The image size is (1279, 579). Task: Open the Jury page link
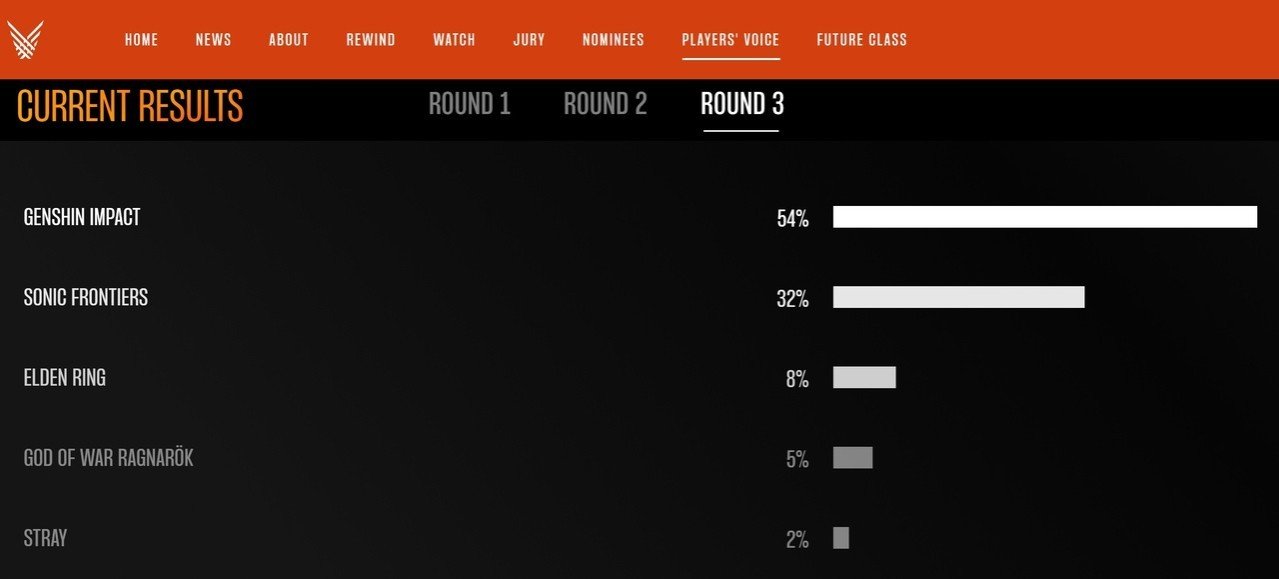tap(529, 40)
